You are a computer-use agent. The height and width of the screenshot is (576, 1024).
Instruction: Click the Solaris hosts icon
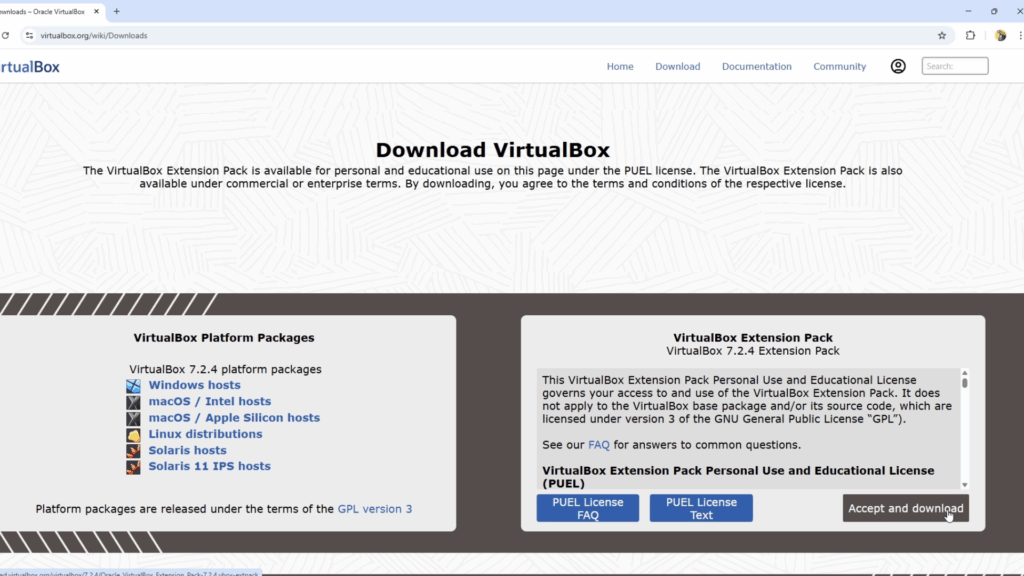click(x=134, y=450)
